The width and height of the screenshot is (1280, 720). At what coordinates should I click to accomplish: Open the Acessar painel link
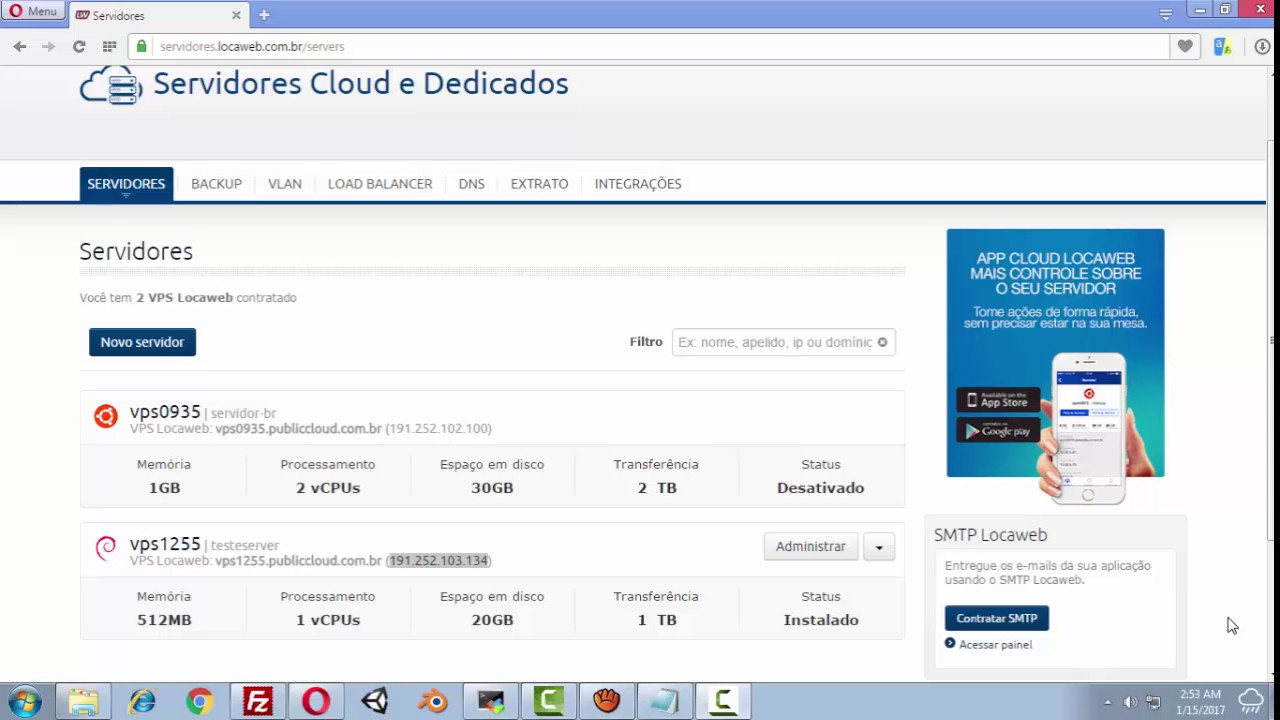click(x=995, y=645)
